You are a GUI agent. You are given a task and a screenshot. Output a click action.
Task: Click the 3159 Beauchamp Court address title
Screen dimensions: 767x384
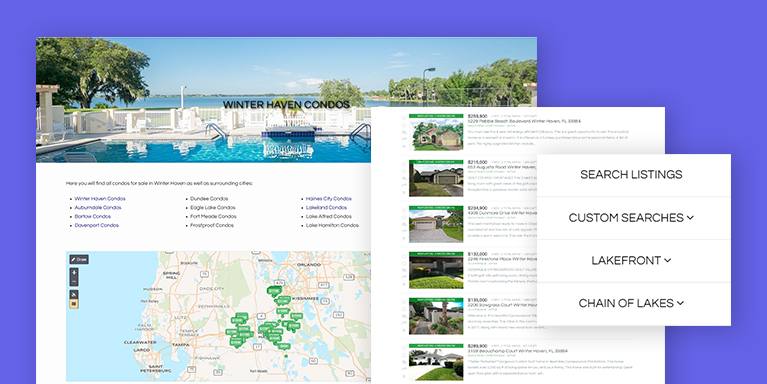518,351
